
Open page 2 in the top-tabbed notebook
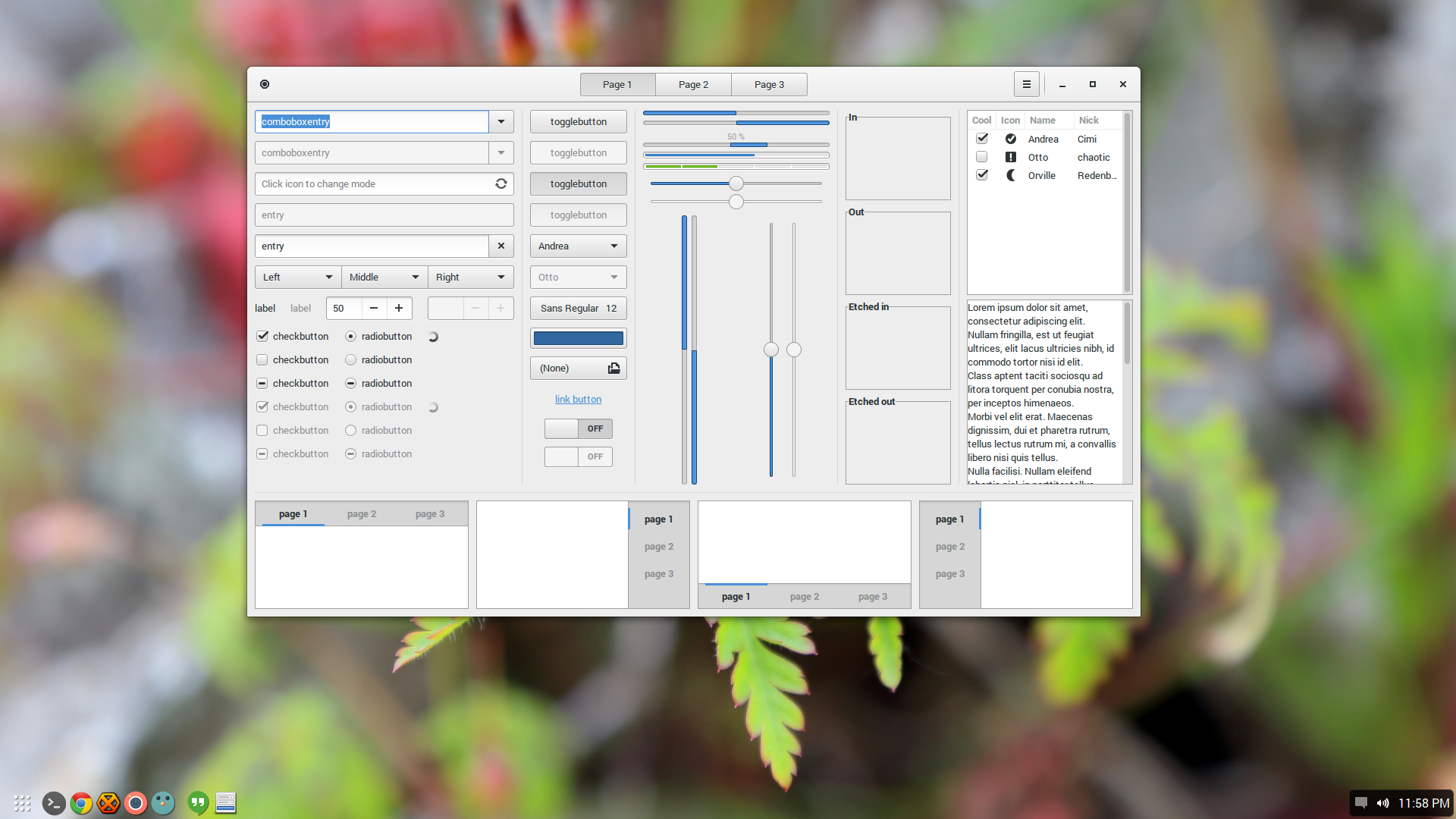coord(362,513)
